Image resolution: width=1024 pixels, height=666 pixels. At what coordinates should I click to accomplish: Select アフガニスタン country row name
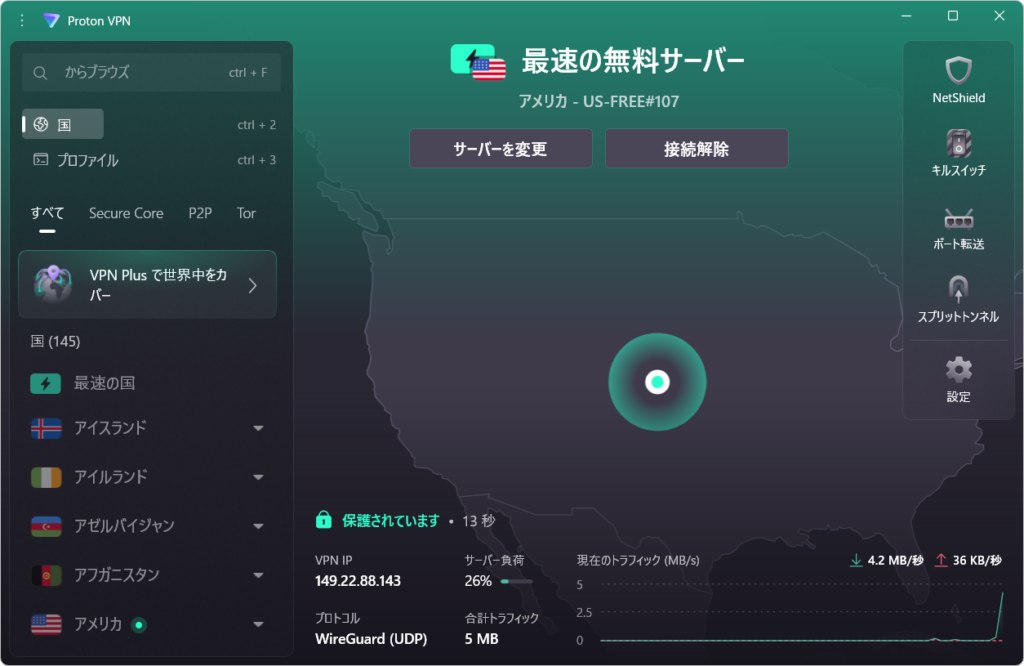click(116, 575)
